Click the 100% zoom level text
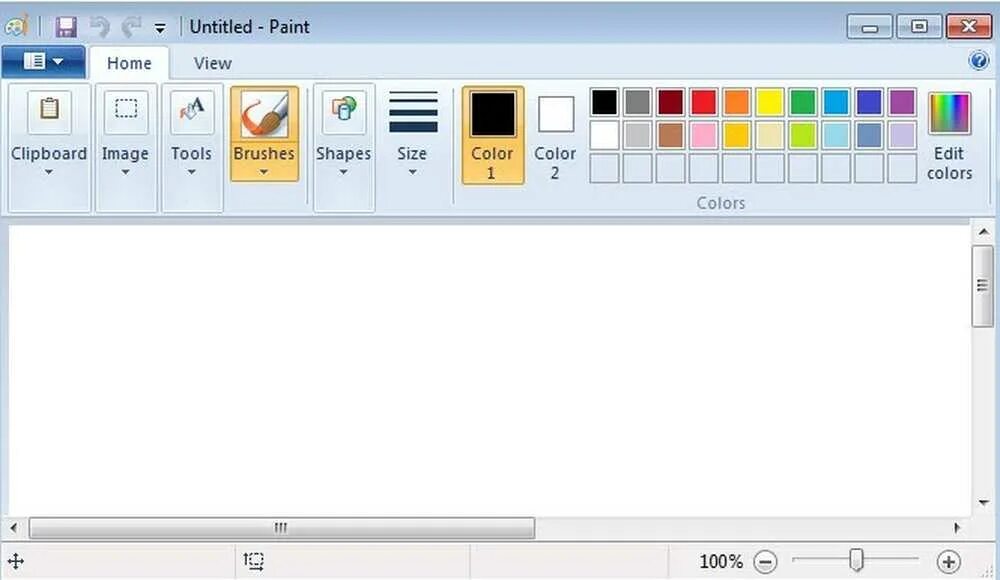The width and height of the screenshot is (1000, 580). pos(721,561)
